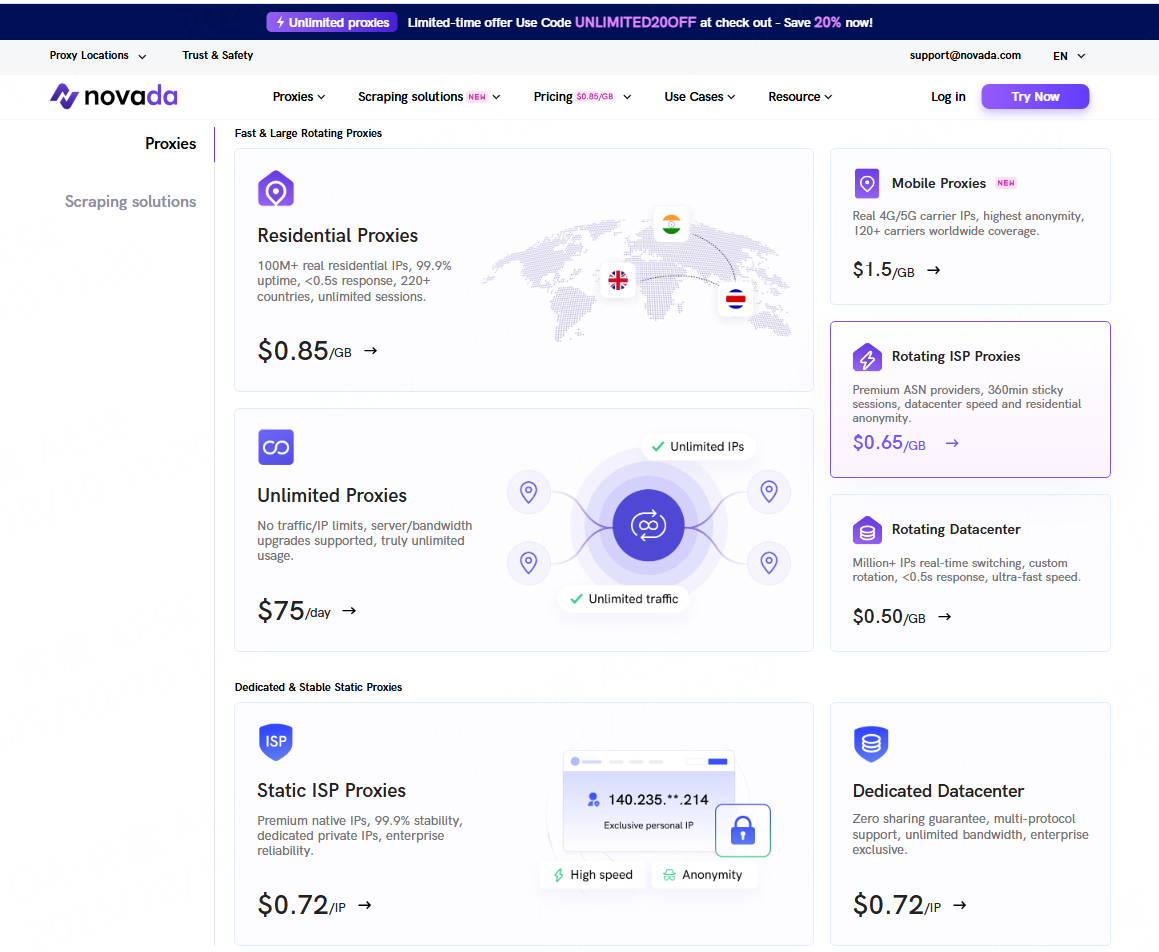1159x952 pixels.
Task: Open the Use Cases menu
Action: [699, 97]
